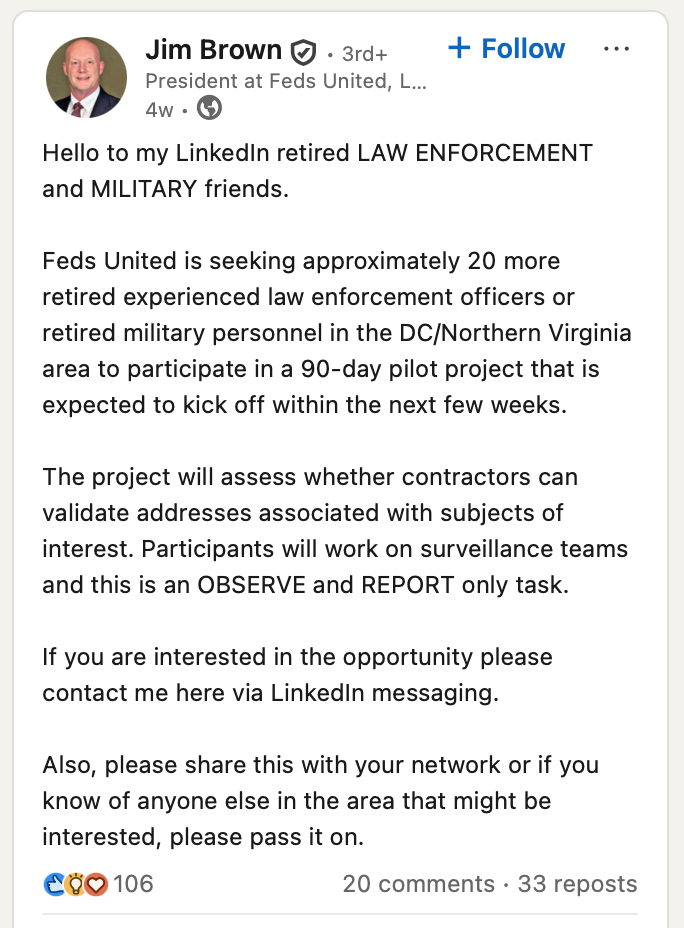Click the verified badge beside Jim Brown
The width and height of the screenshot is (684, 928).
[303, 52]
